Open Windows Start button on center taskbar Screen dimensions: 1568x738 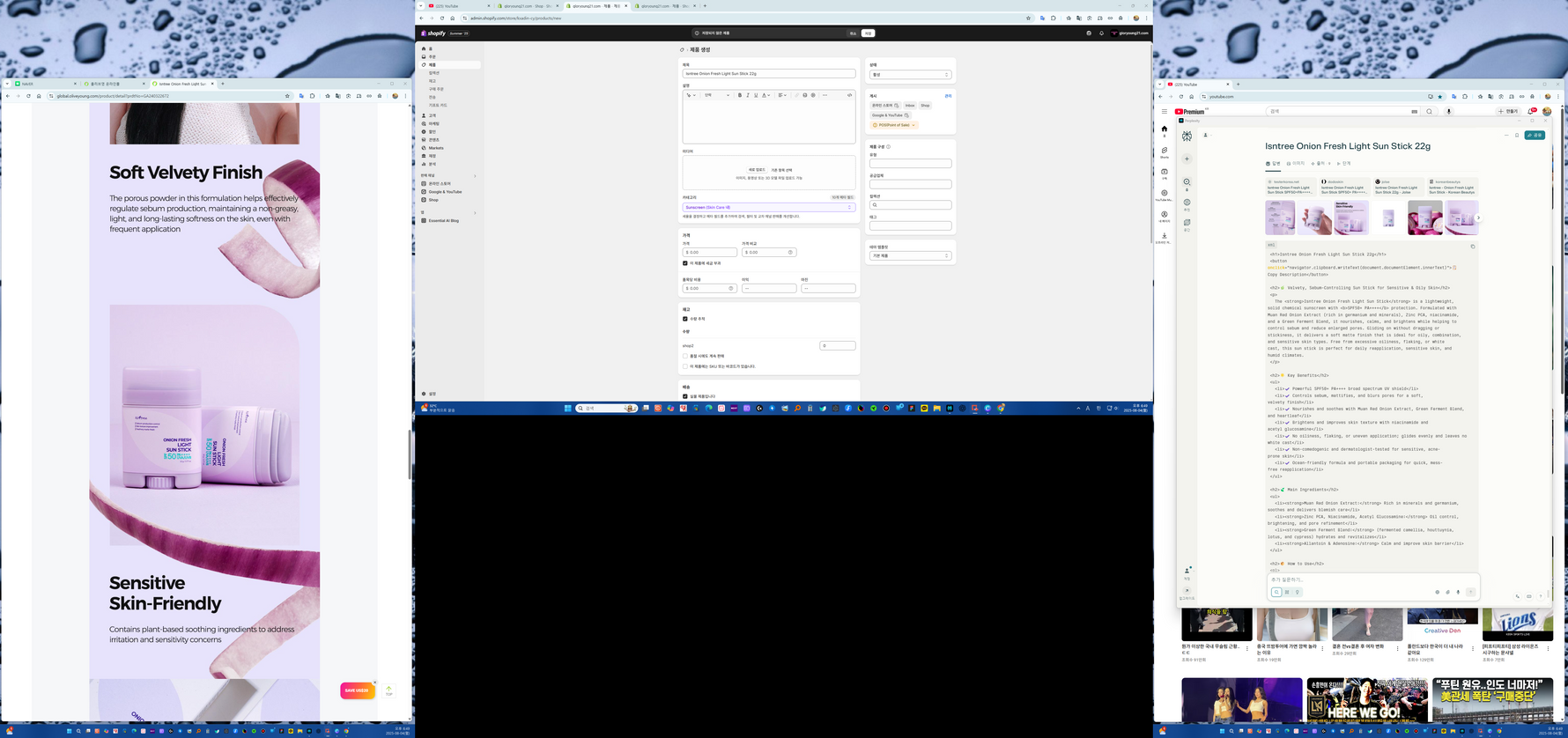[569, 409]
